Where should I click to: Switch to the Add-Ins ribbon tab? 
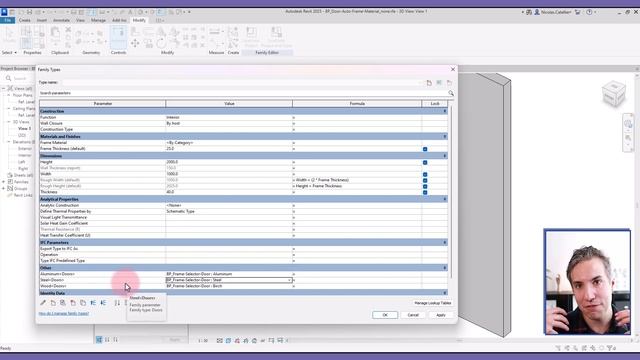coord(119,20)
